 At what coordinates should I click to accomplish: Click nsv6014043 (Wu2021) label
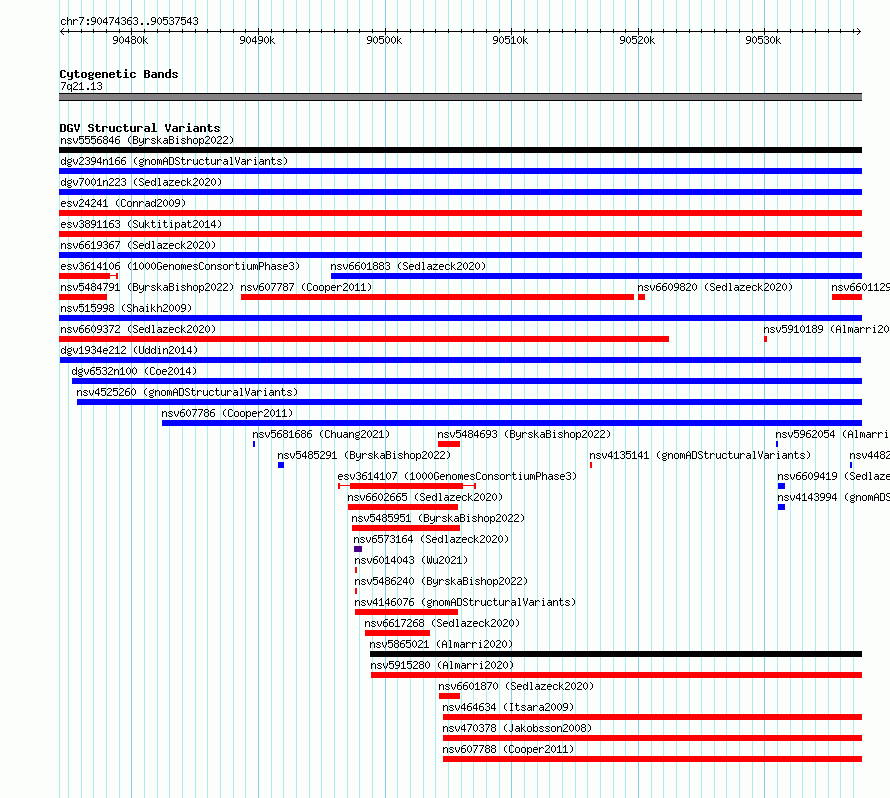411,560
